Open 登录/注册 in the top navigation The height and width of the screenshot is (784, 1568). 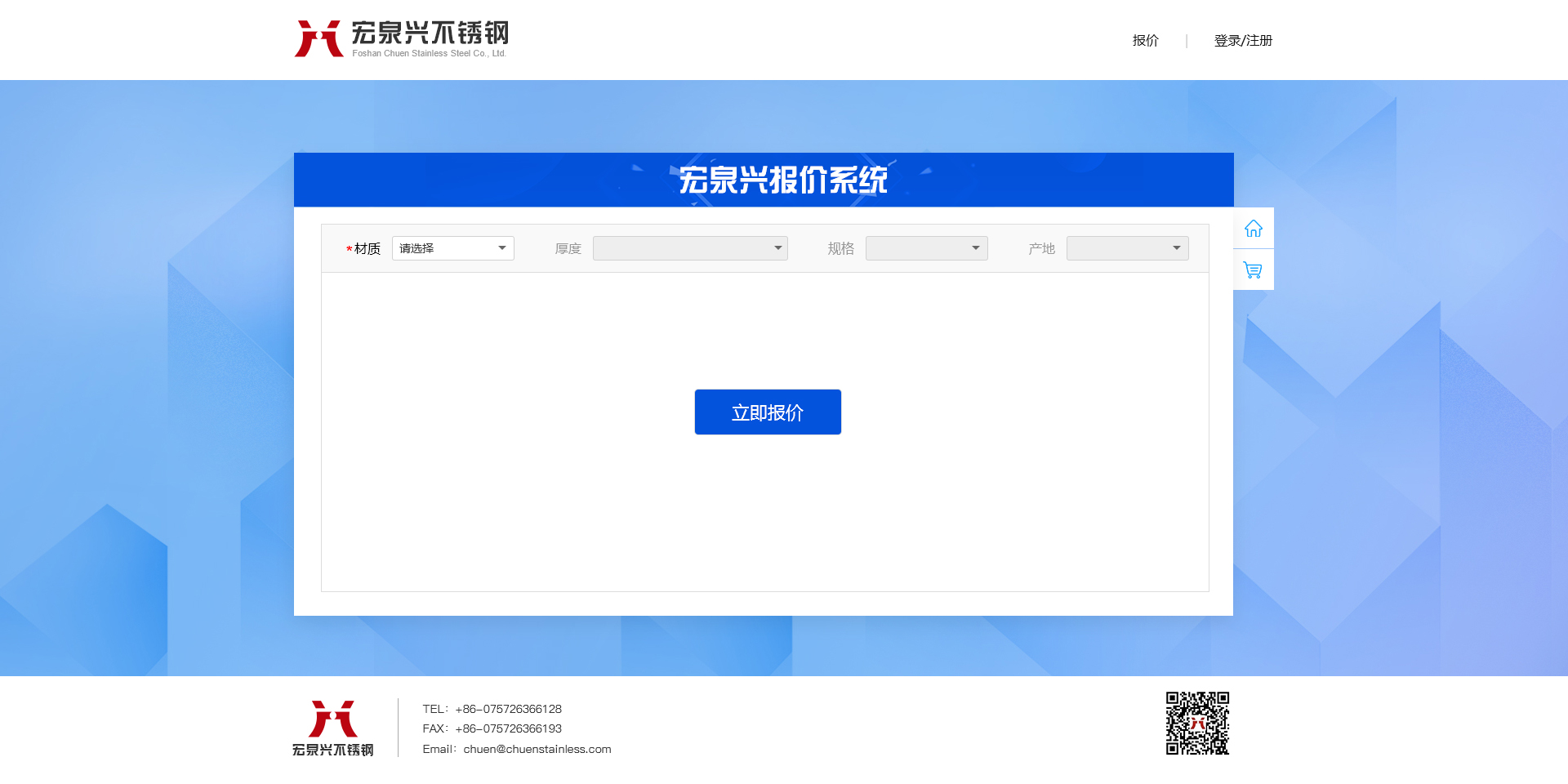coord(1243,41)
